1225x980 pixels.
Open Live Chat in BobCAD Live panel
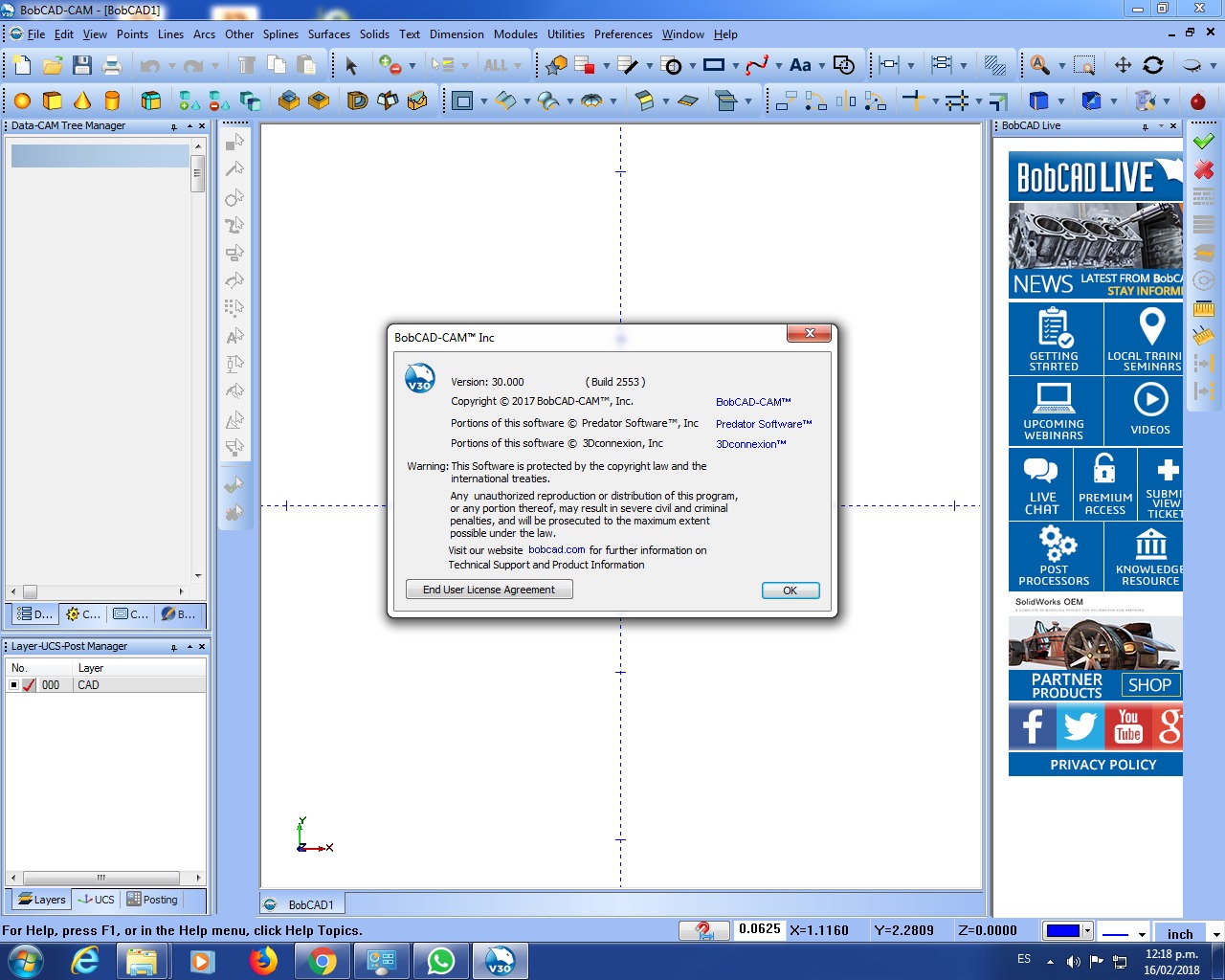[1040, 485]
